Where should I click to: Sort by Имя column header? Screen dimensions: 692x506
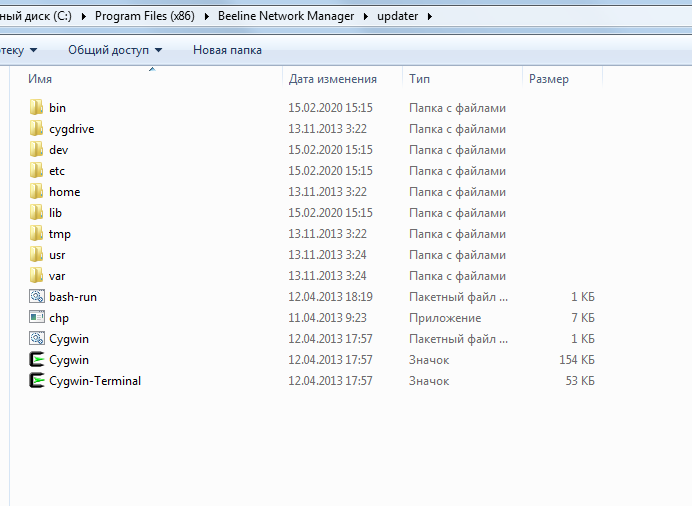[40, 79]
